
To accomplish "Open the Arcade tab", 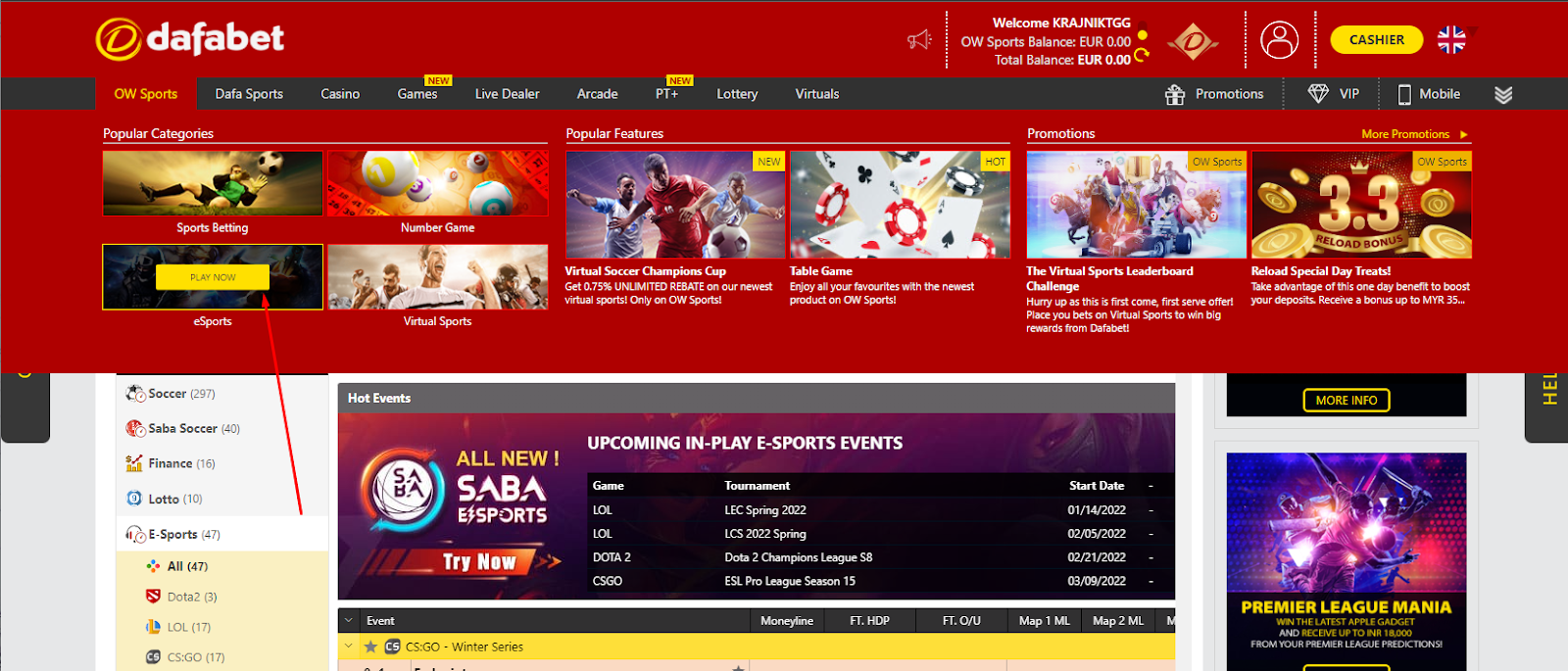I will pos(597,94).
